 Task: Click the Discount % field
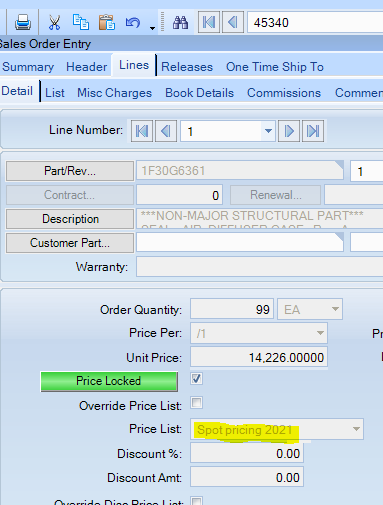(247, 453)
